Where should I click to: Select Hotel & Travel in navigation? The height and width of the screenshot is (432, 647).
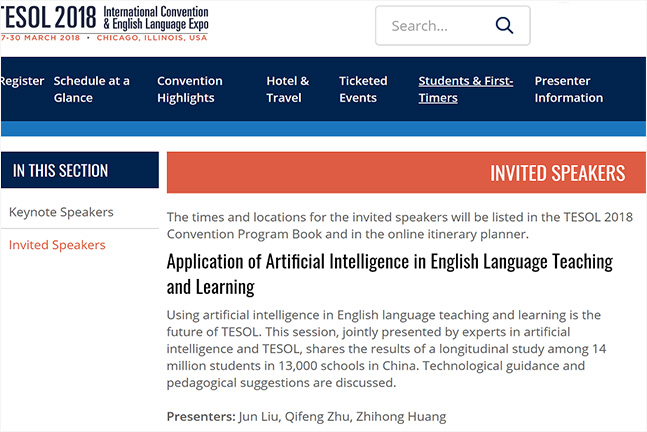[x=287, y=89]
